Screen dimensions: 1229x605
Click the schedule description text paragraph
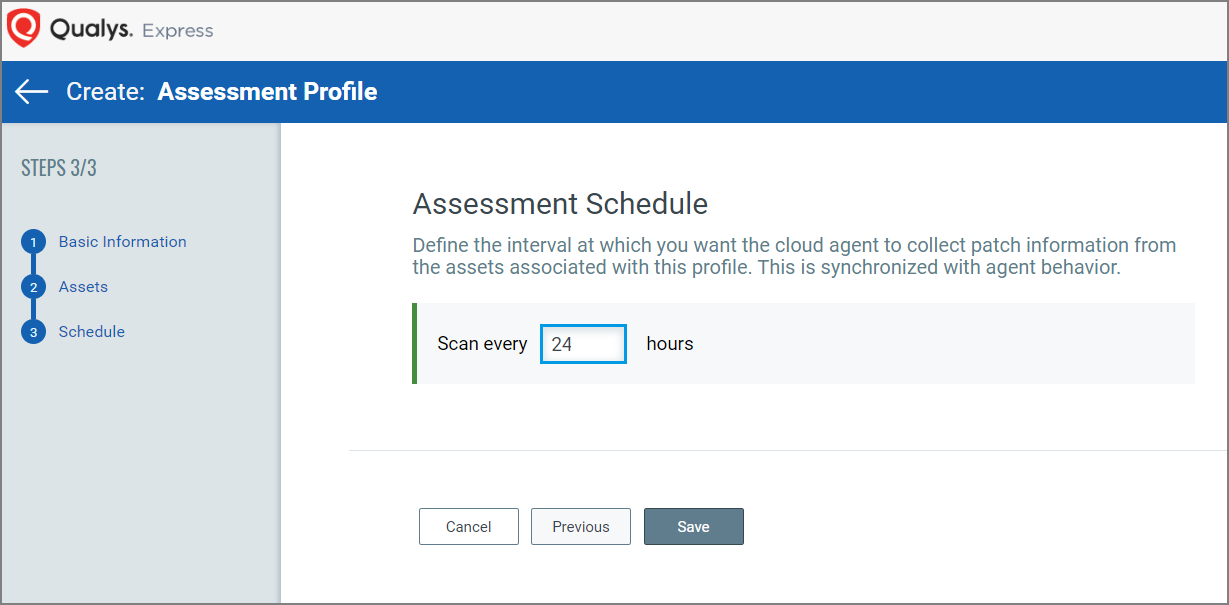(x=794, y=255)
